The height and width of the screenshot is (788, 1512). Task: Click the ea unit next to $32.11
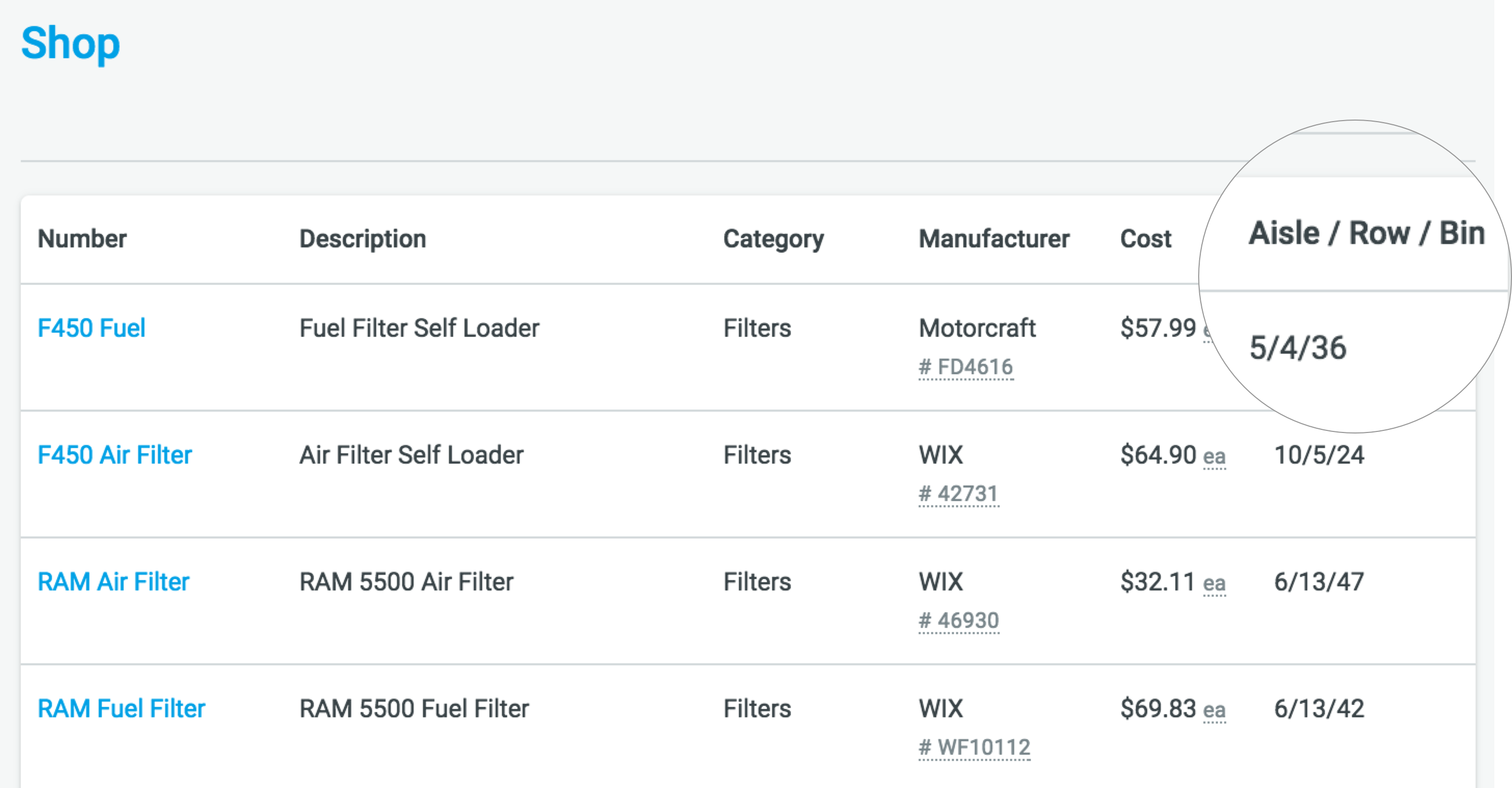tap(1214, 583)
